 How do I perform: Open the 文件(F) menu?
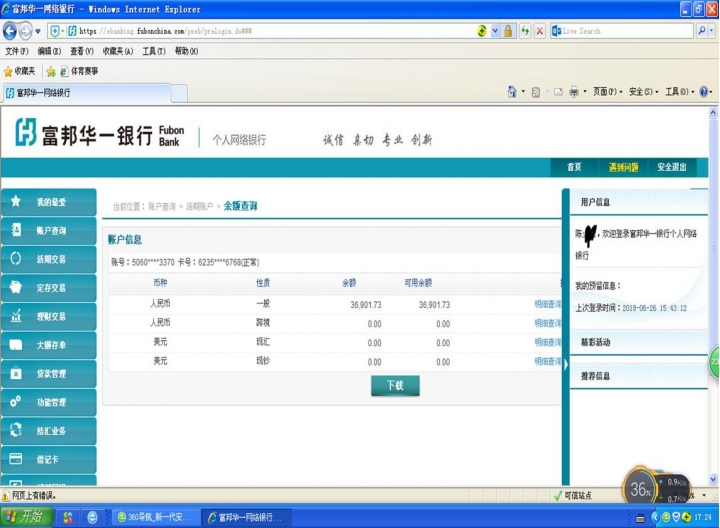(17, 51)
